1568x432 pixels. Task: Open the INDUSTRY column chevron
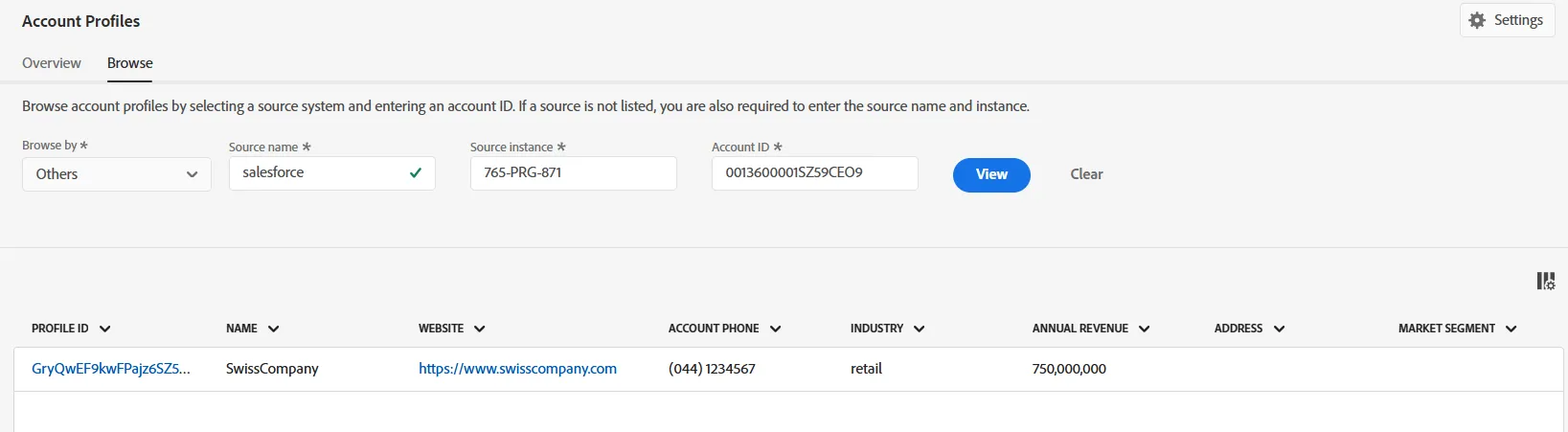tap(920, 329)
